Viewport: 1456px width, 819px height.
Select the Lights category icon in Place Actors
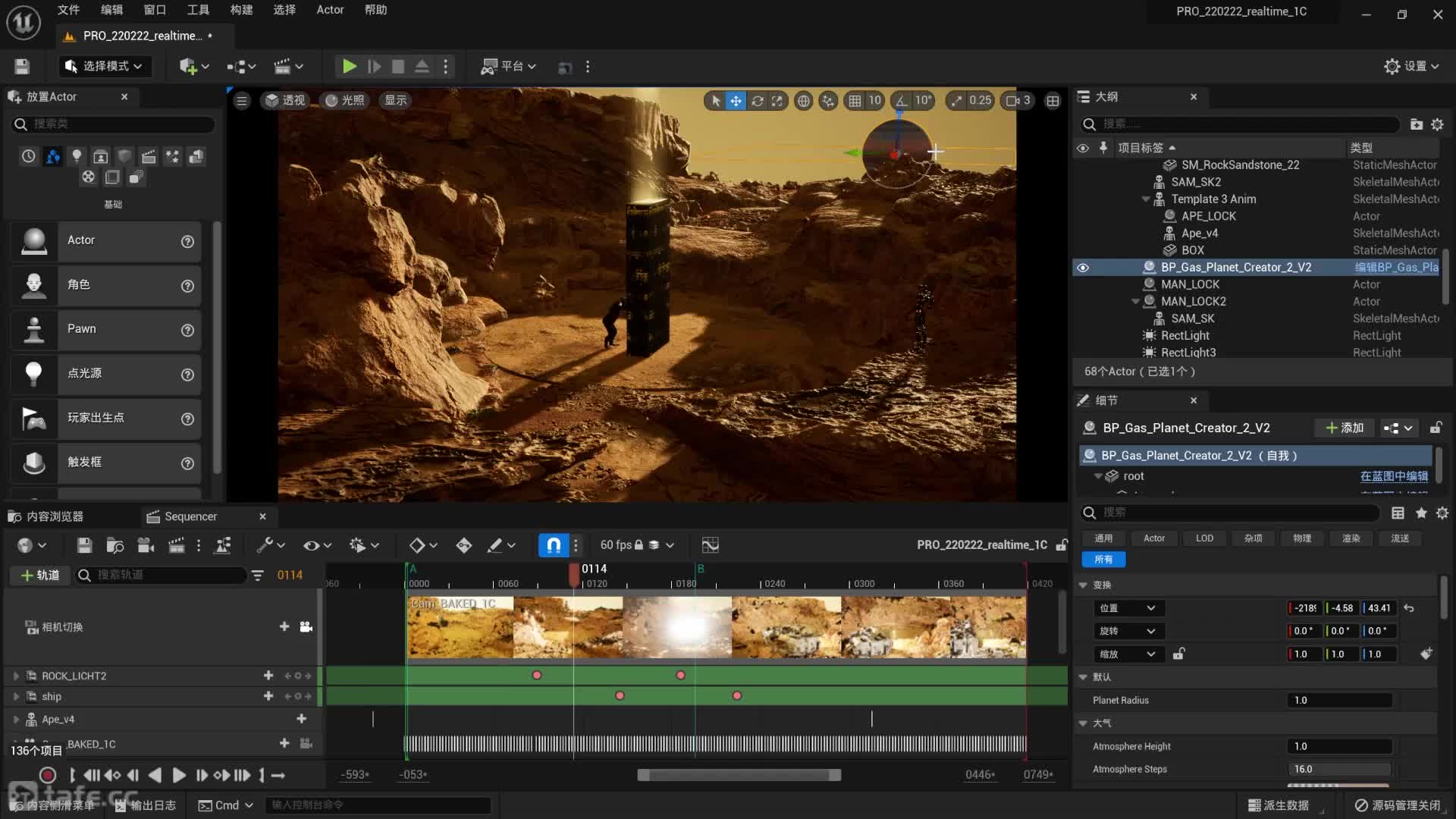pyautogui.click(x=77, y=156)
